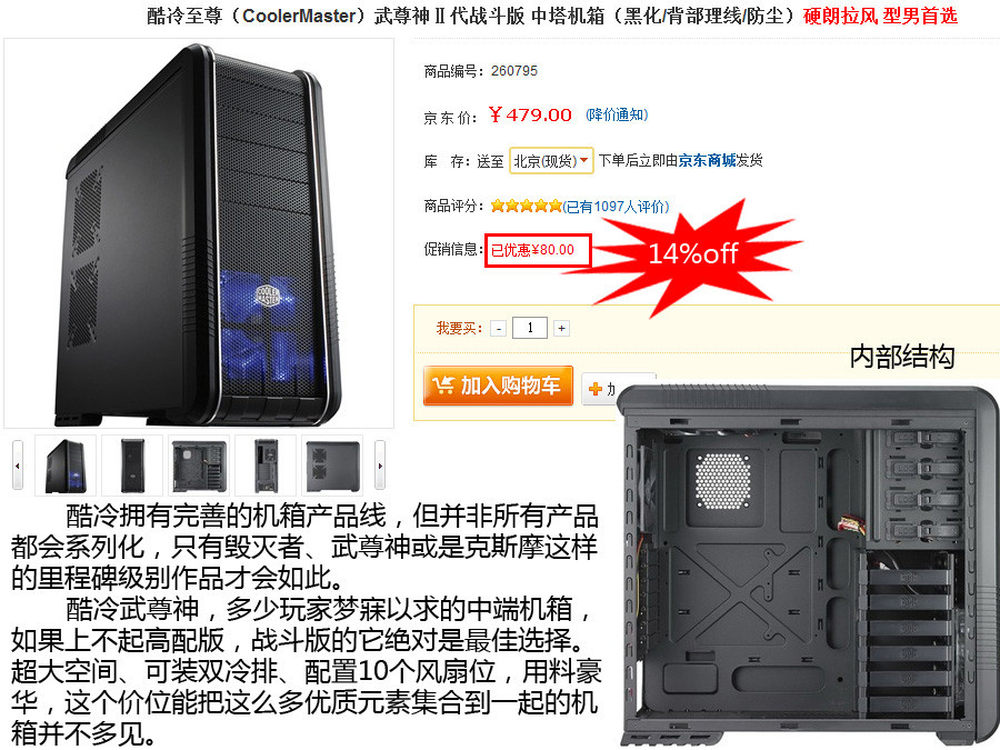
Task: Select the fourth thumbnail of case
Action: pyautogui.click(x=266, y=466)
